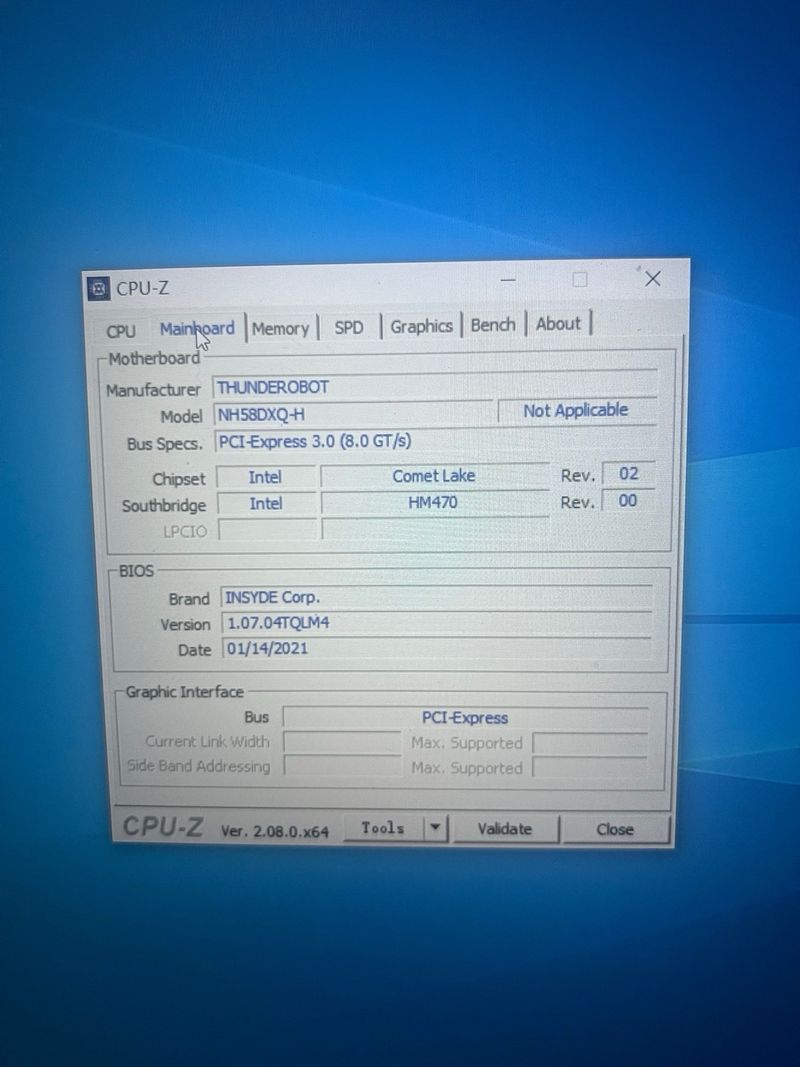Click the Close button
The height and width of the screenshot is (1067, 800).
pyautogui.click(x=615, y=830)
